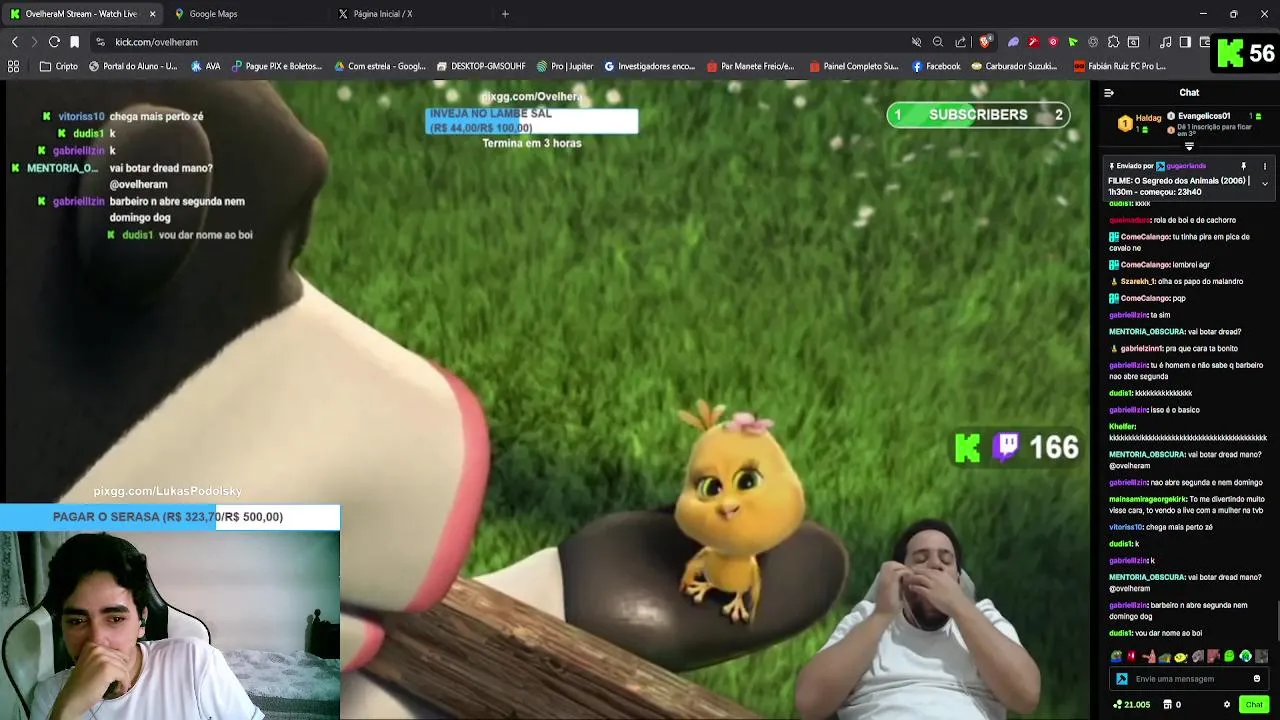The image size is (1280, 720).
Task: Expand the pinned FILME message chevron
Action: click(1264, 184)
